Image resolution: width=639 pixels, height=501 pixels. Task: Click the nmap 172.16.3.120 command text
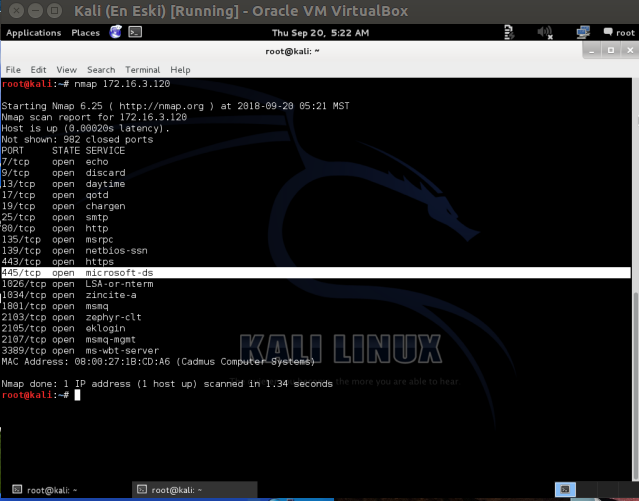coord(122,84)
